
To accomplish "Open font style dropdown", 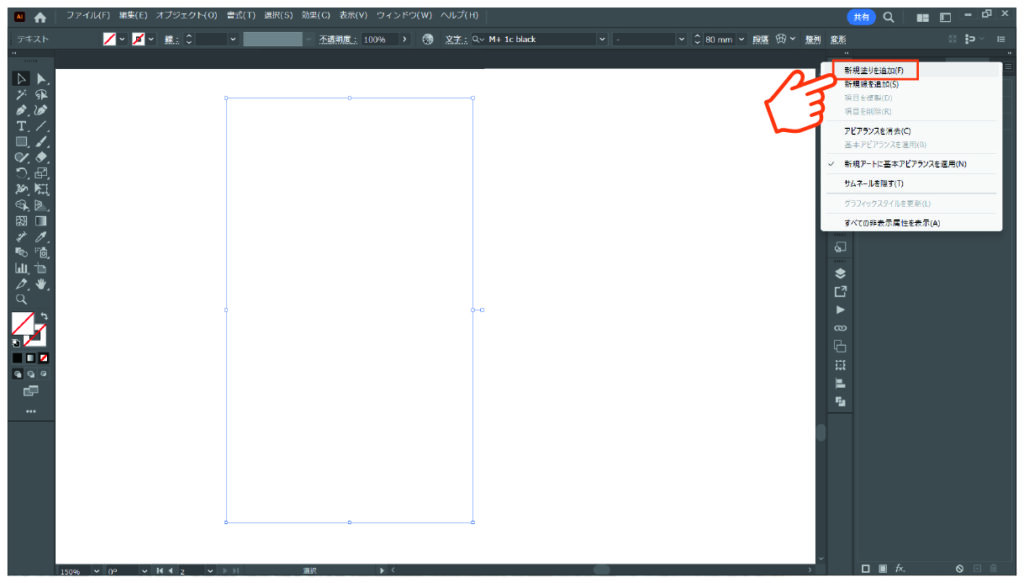I will pyautogui.click(x=681, y=39).
